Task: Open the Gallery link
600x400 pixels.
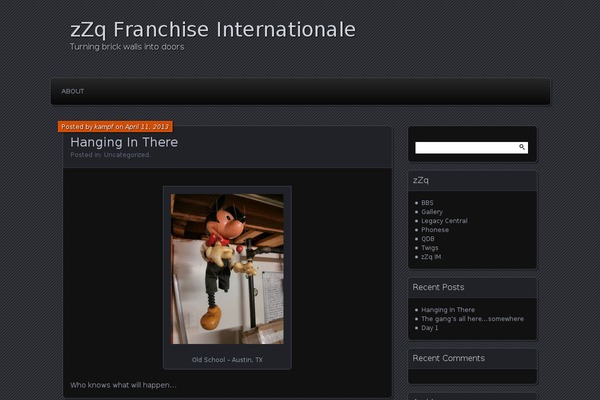Action: pos(432,212)
